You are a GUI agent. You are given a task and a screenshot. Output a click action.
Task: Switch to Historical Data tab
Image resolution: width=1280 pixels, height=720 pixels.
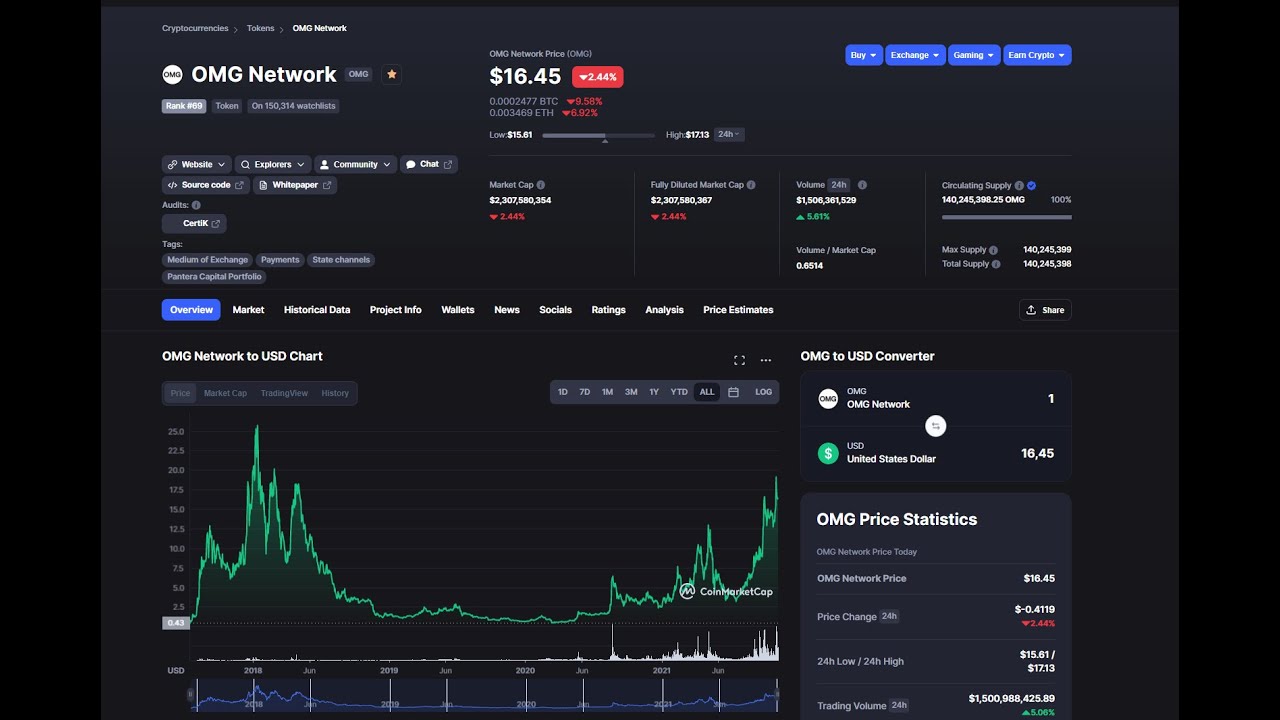(317, 310)
